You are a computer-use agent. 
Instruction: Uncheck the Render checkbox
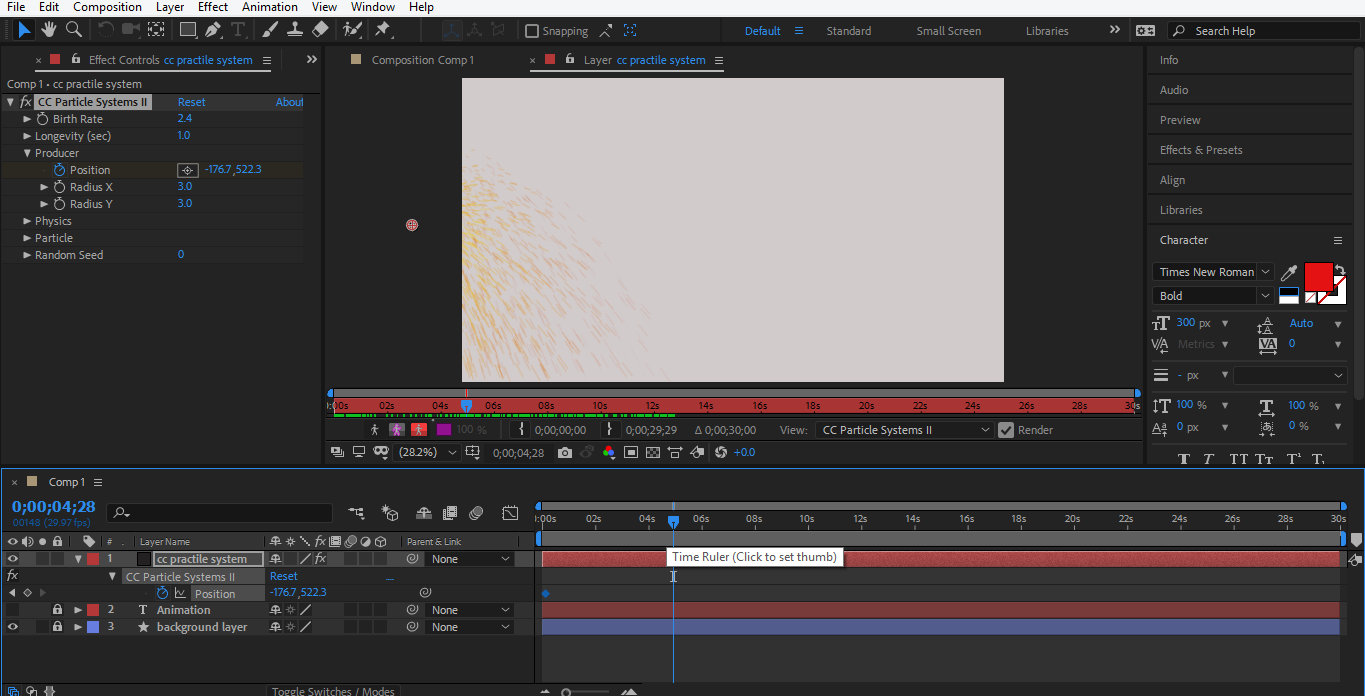(1006, 430)
